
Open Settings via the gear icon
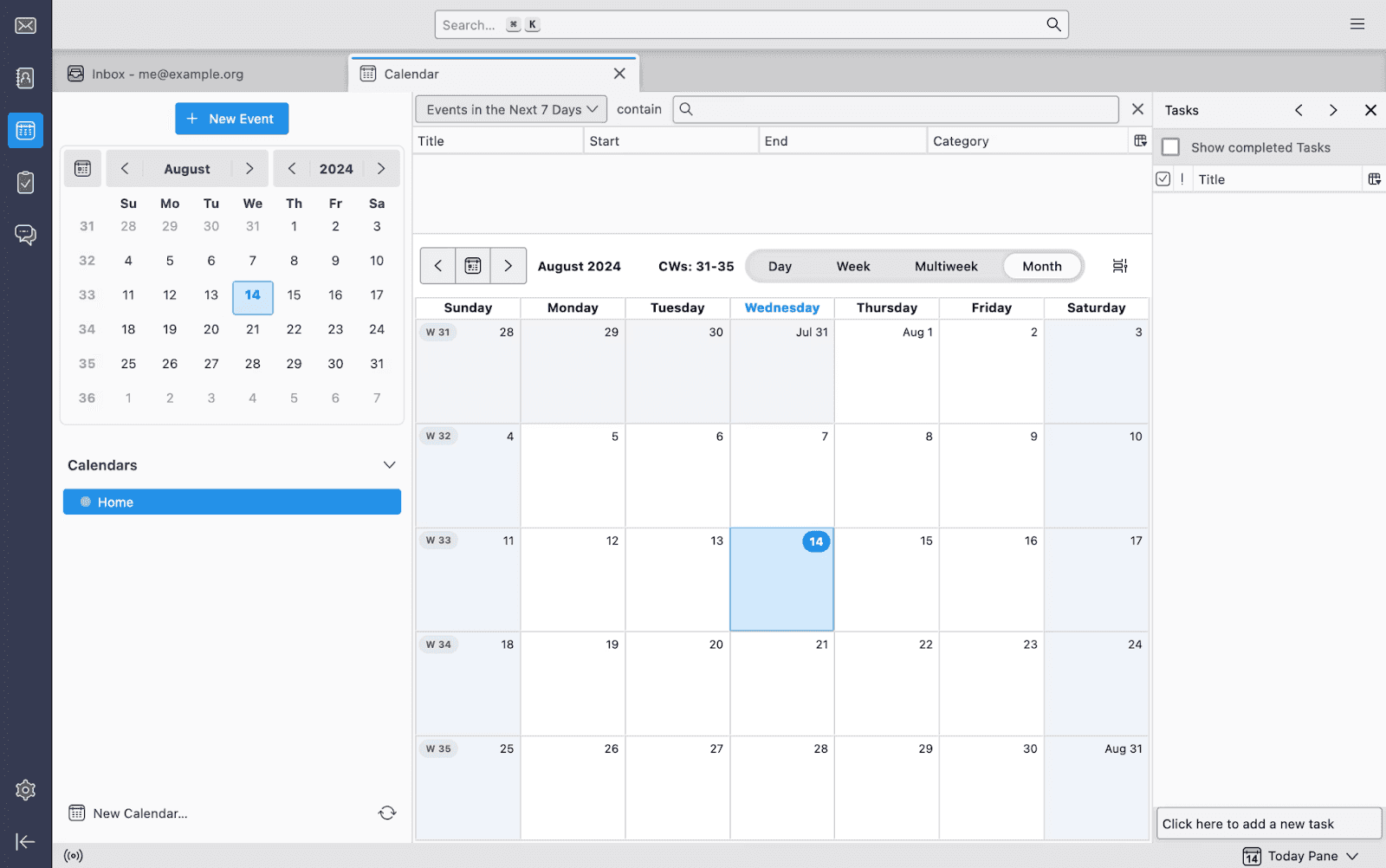click(x=25, y=789)
